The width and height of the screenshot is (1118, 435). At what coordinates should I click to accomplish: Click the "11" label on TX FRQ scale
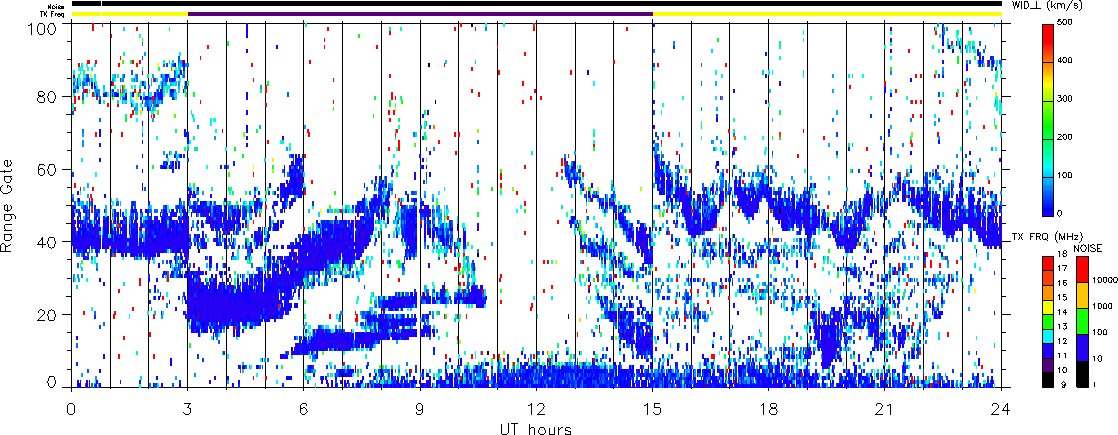(1062, 356)
